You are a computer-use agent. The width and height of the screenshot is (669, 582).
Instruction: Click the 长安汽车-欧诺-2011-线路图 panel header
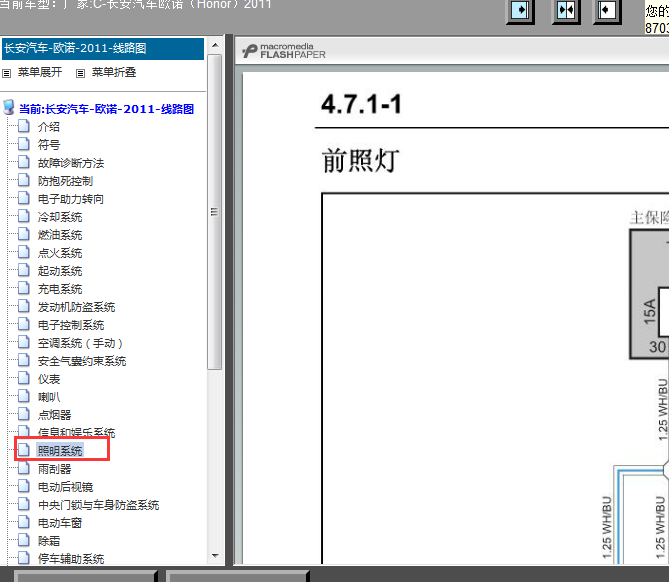pyautogui.click(x=103, y=48)
